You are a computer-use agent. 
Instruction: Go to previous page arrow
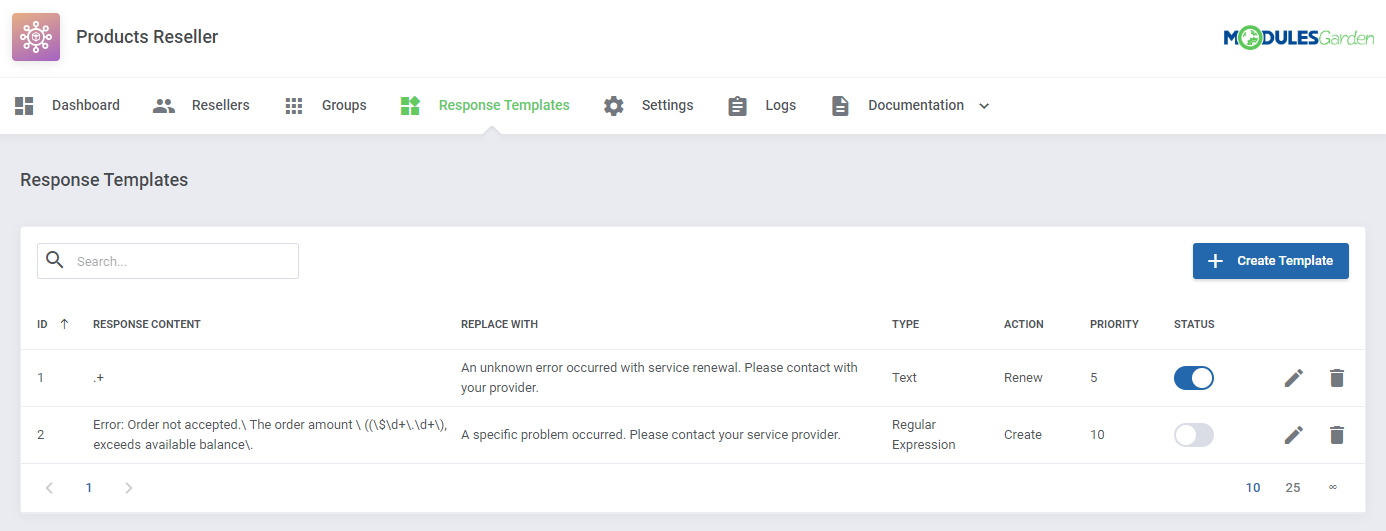[49, 488]
